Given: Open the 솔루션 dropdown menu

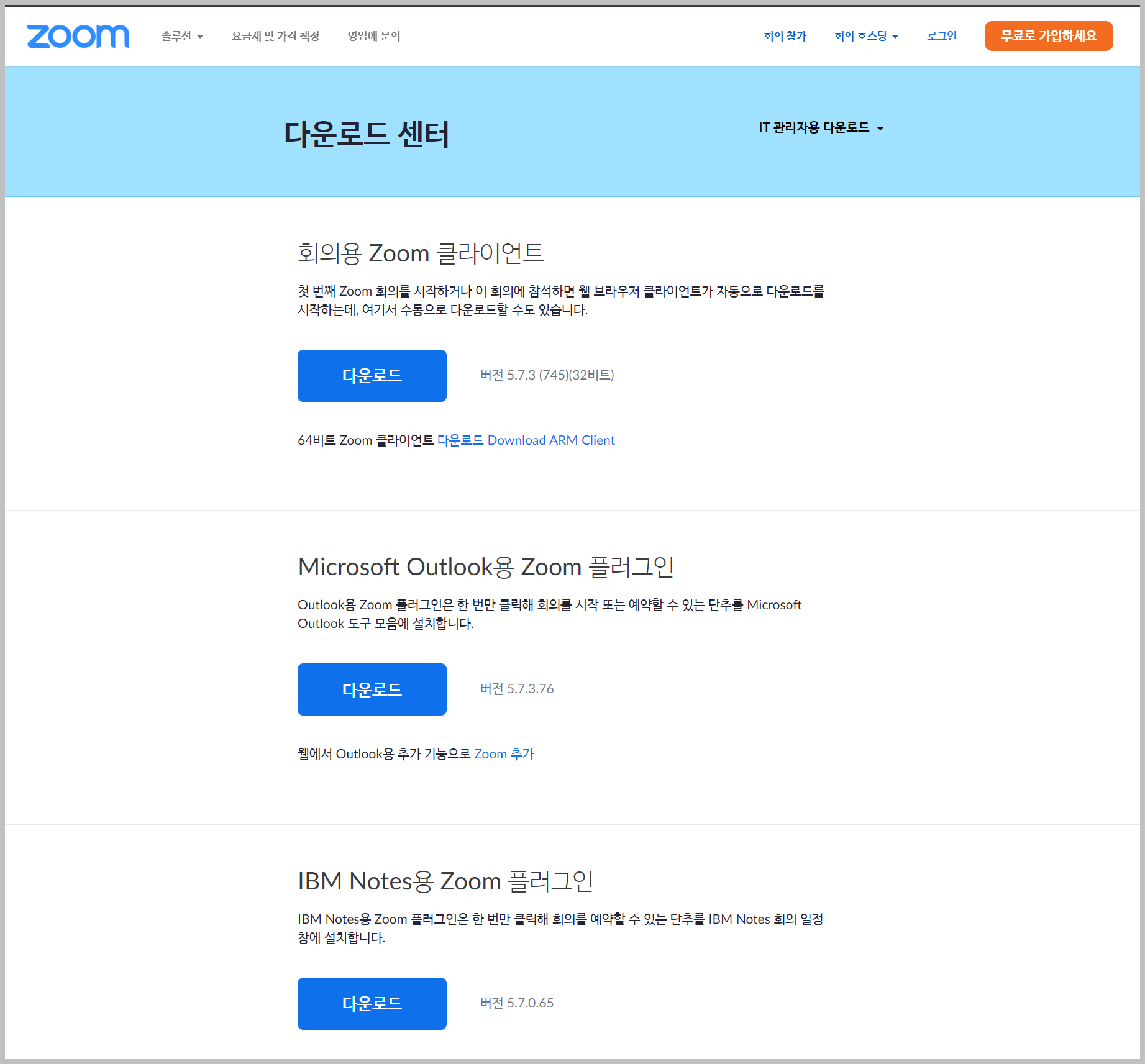Looking at the screenshot, I should 182,37.
